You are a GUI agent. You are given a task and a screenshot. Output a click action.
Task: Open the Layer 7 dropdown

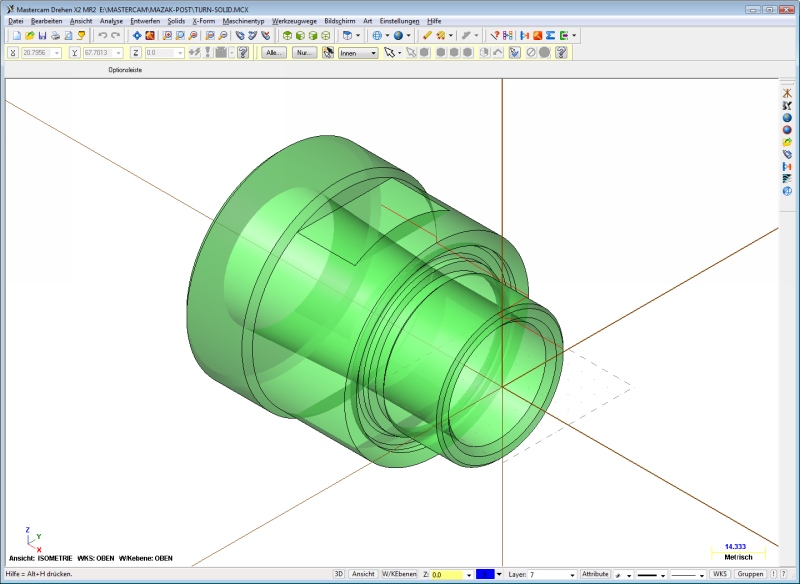tap(572, 575)
